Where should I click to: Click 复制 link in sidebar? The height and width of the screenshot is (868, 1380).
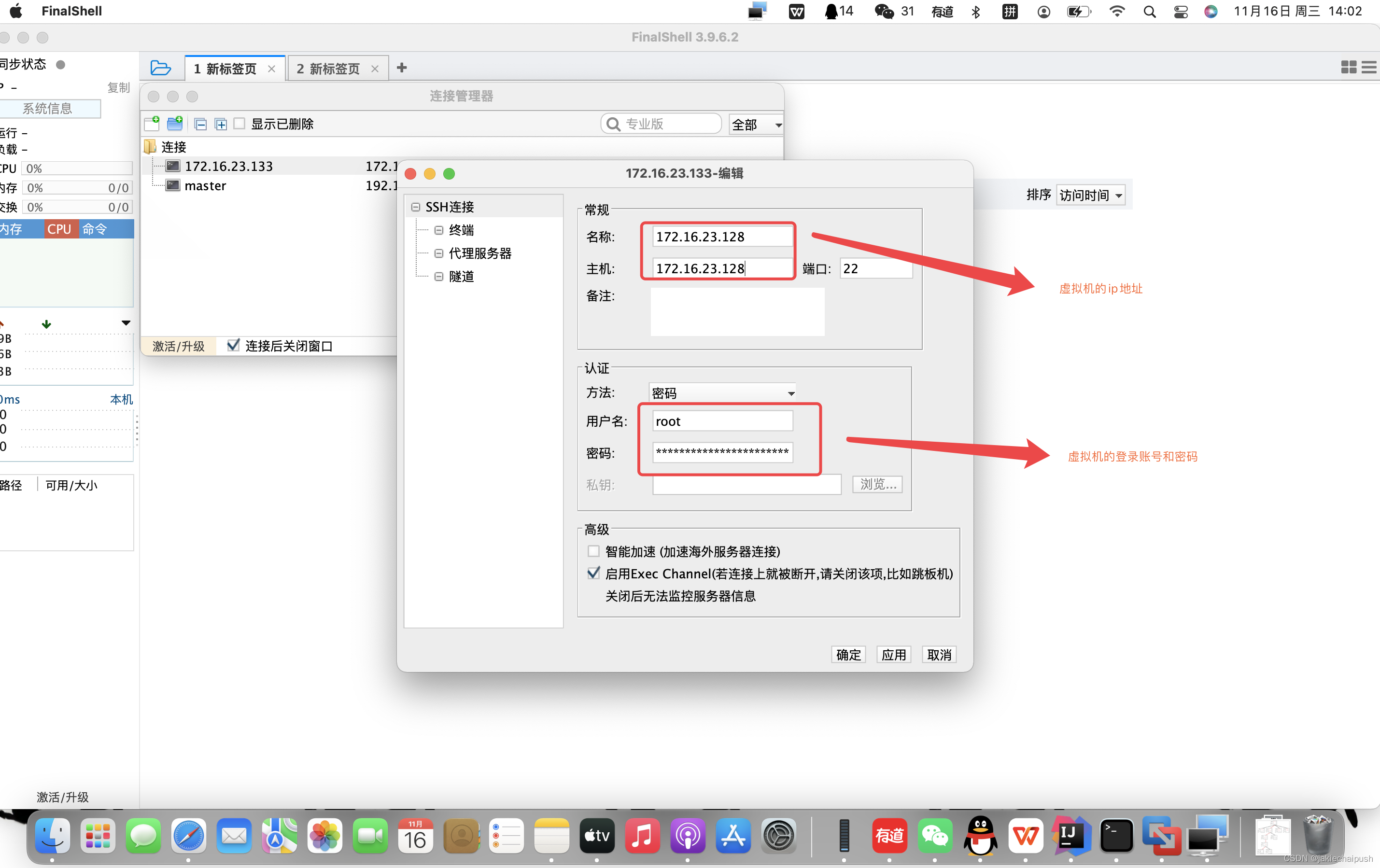coord(118,88)
